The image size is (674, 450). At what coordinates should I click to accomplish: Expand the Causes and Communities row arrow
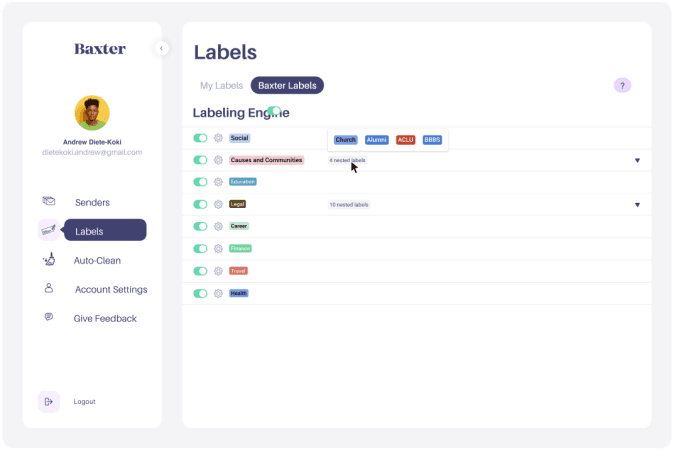pos(637,160)
